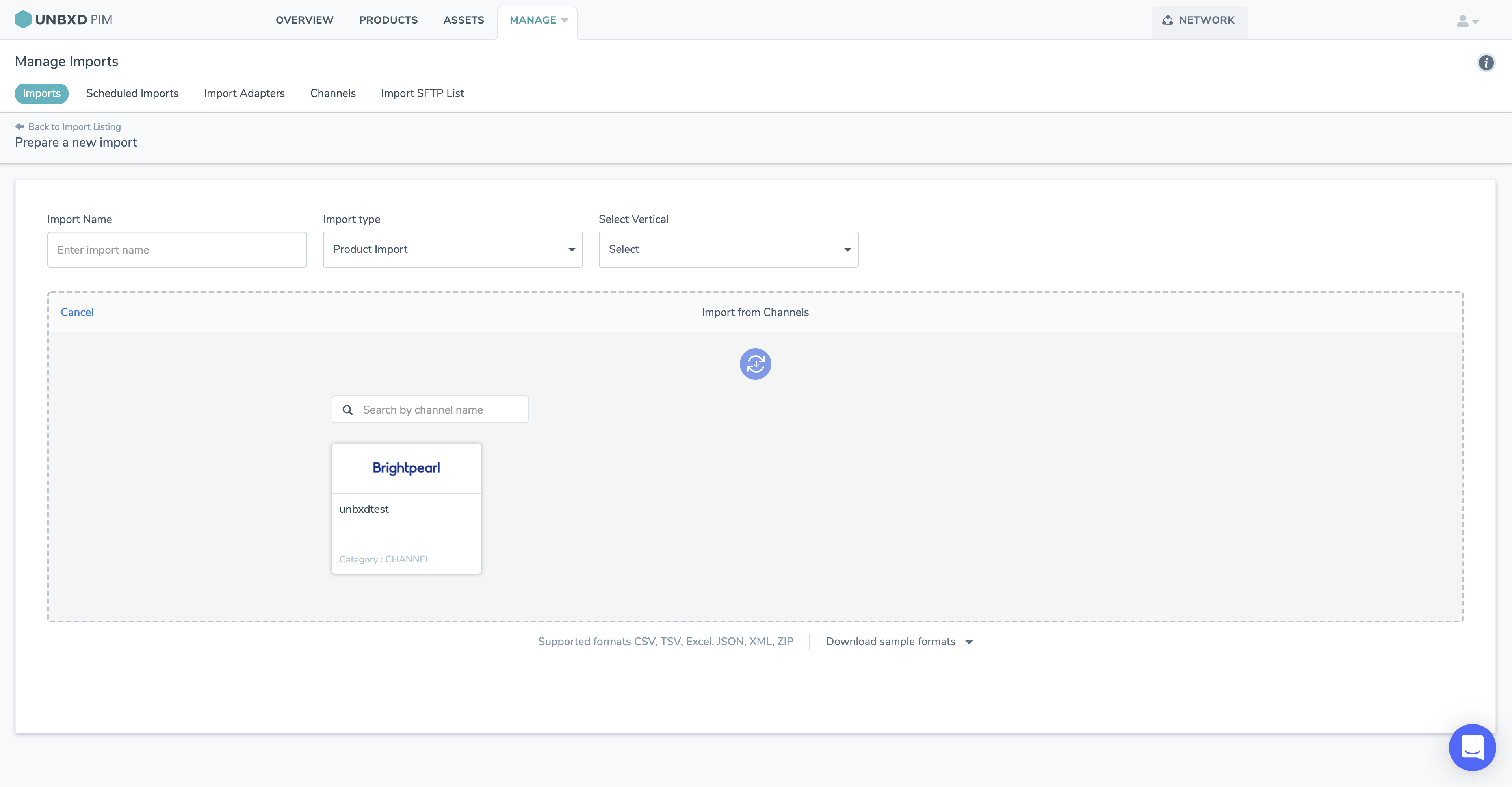Click the UNBXD PIM logo
Viewport: 1512px width, 787px height.
tap(63, 19)
